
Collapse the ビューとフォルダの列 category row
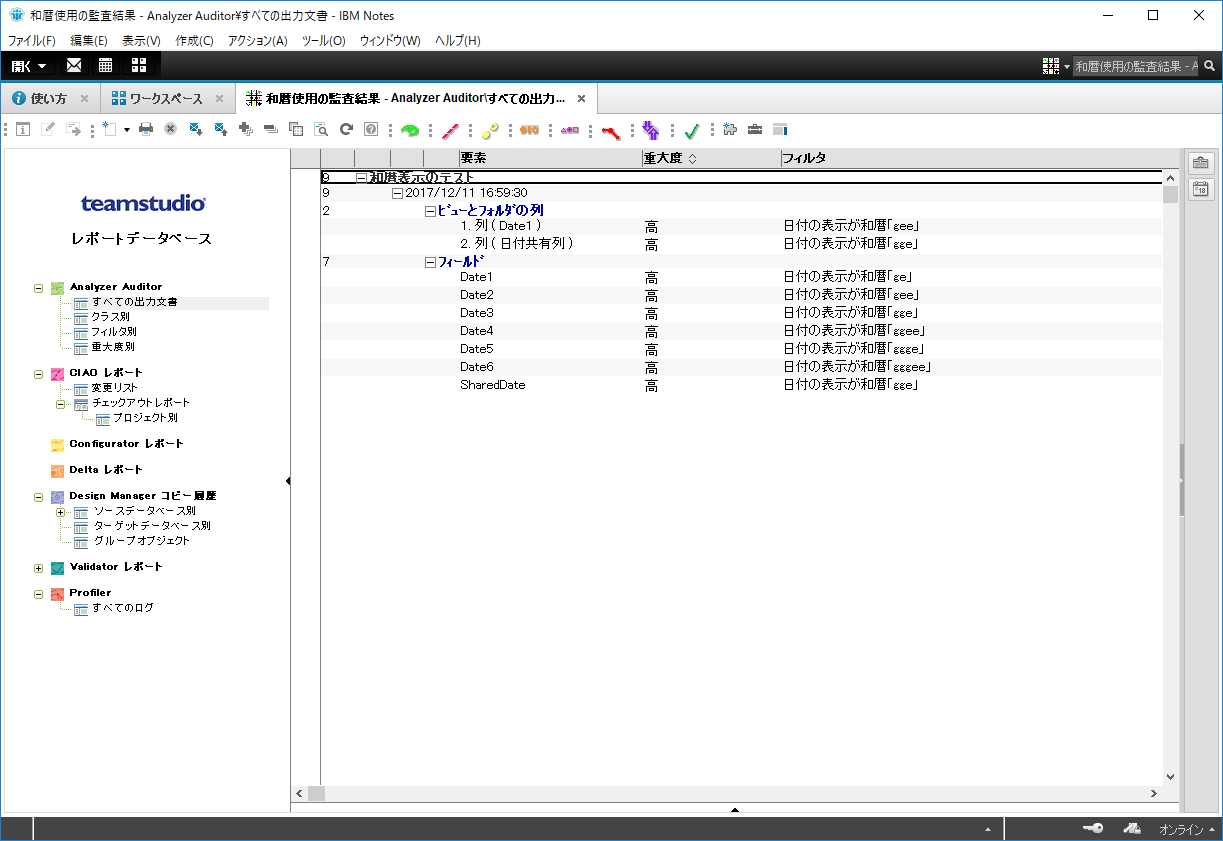coord(430,211)
